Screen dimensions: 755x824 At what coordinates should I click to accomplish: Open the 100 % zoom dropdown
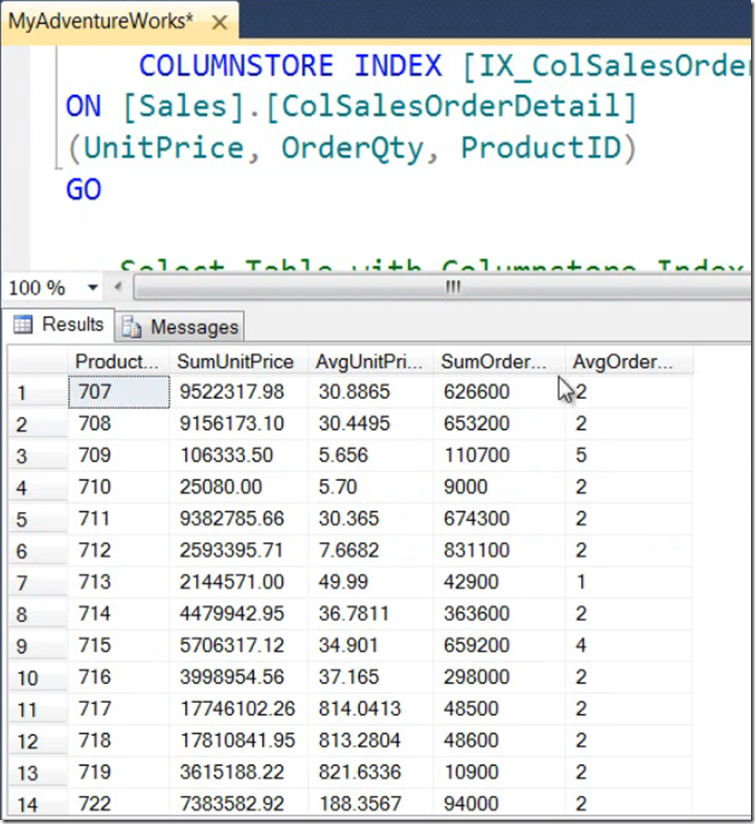tap(93, 287)
